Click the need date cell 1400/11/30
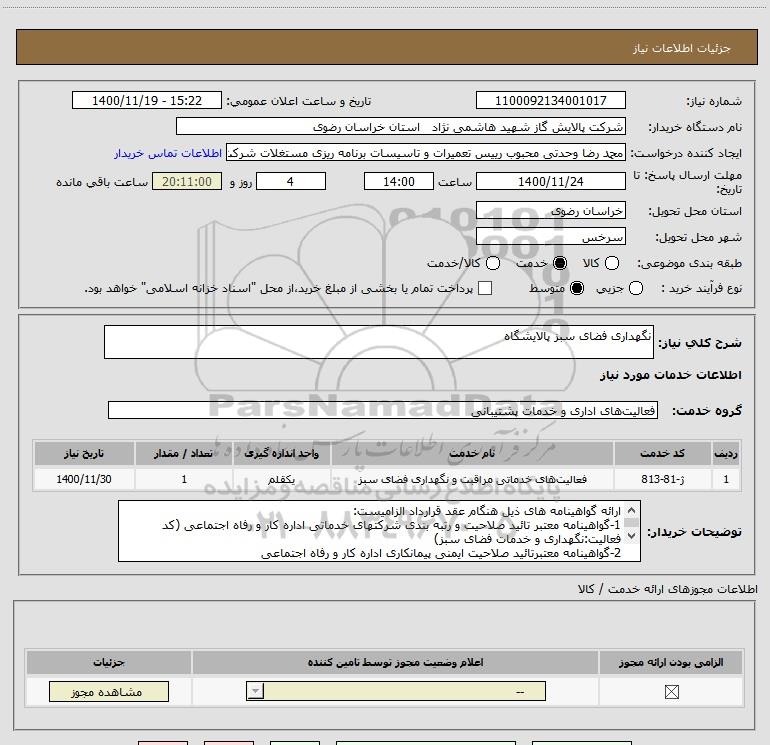Viewport: 770px width, 745px height. (x=84, y=479)
